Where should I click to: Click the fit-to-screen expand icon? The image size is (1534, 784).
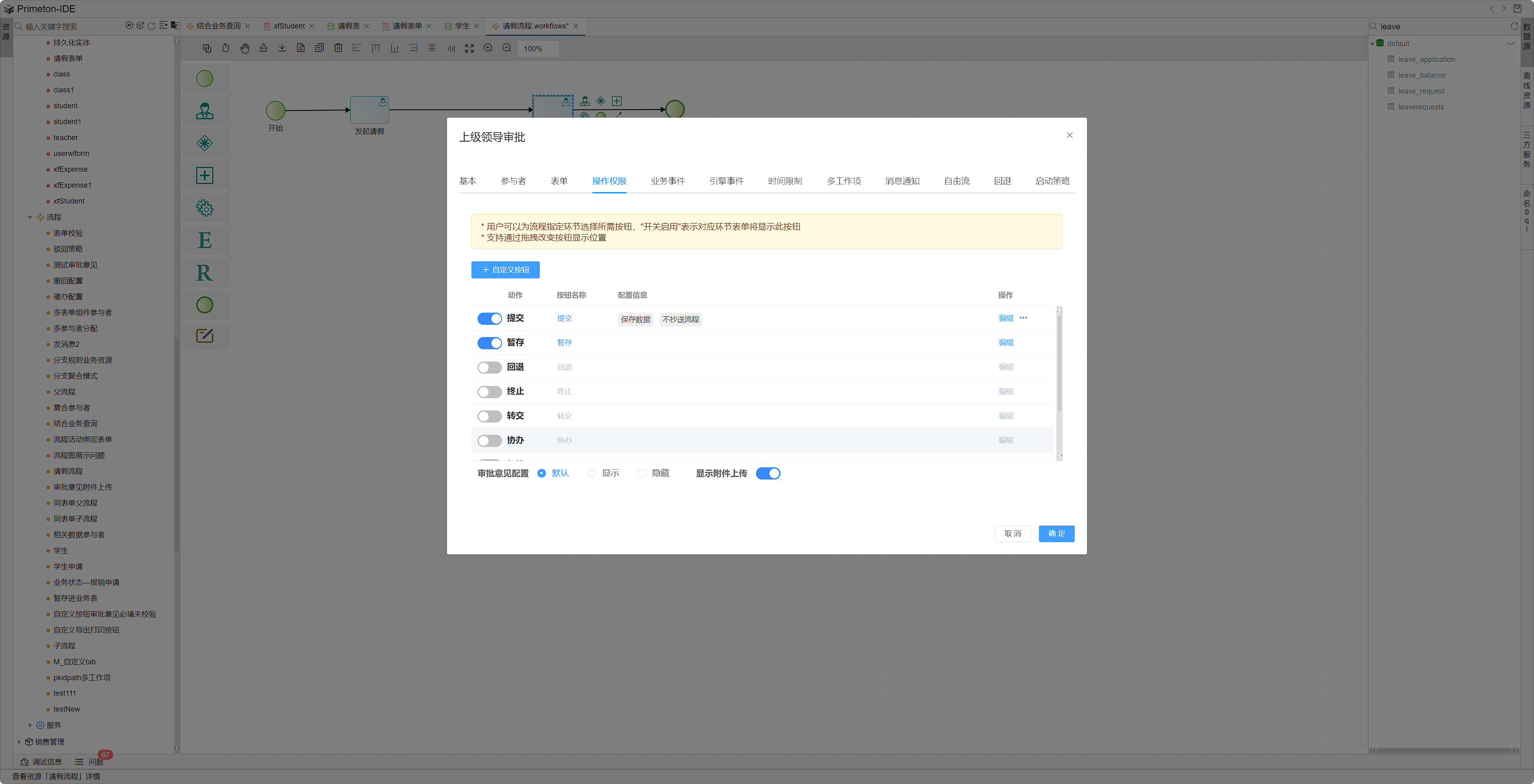tap(469, 48)
